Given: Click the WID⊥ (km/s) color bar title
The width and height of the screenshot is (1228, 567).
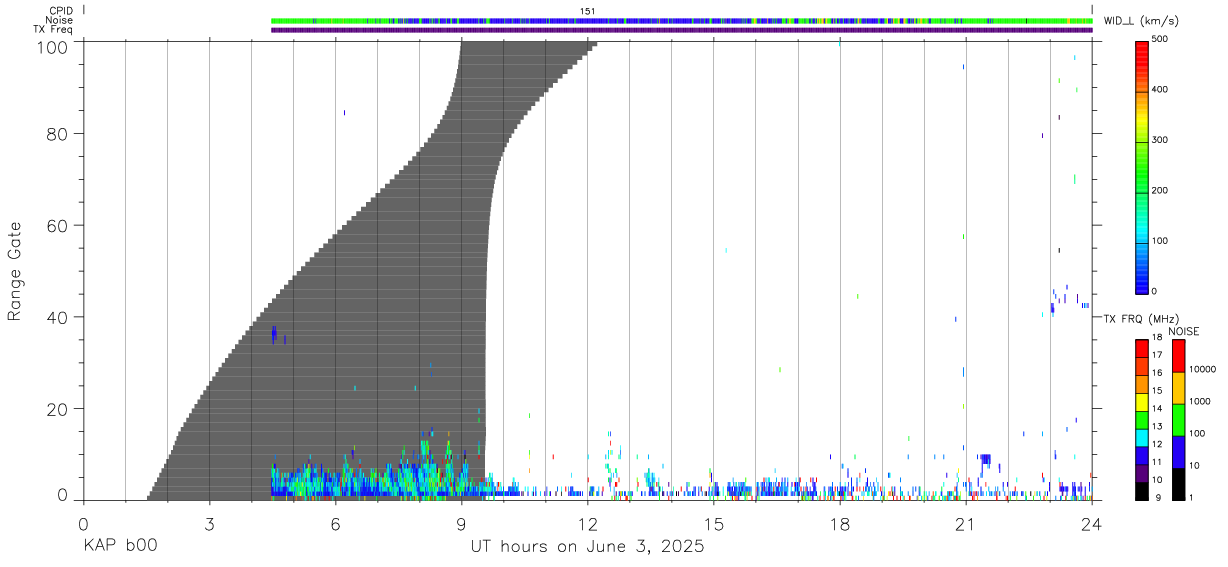Looking at the screenshot, I should click(1140, 20).
